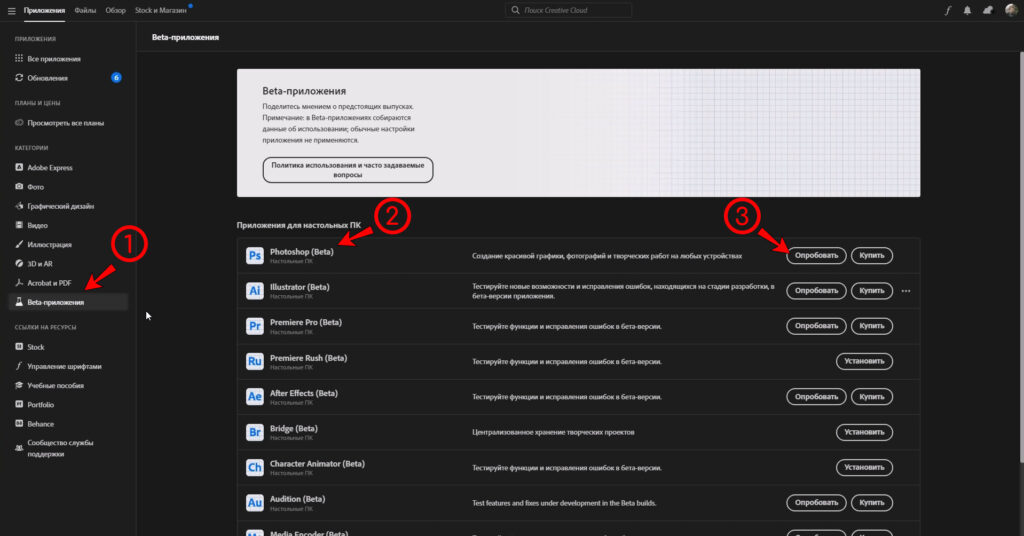Click the Character Animator (Beta) Ch icon
This screenshot has width=1024, height=536.
pos(255,467)
